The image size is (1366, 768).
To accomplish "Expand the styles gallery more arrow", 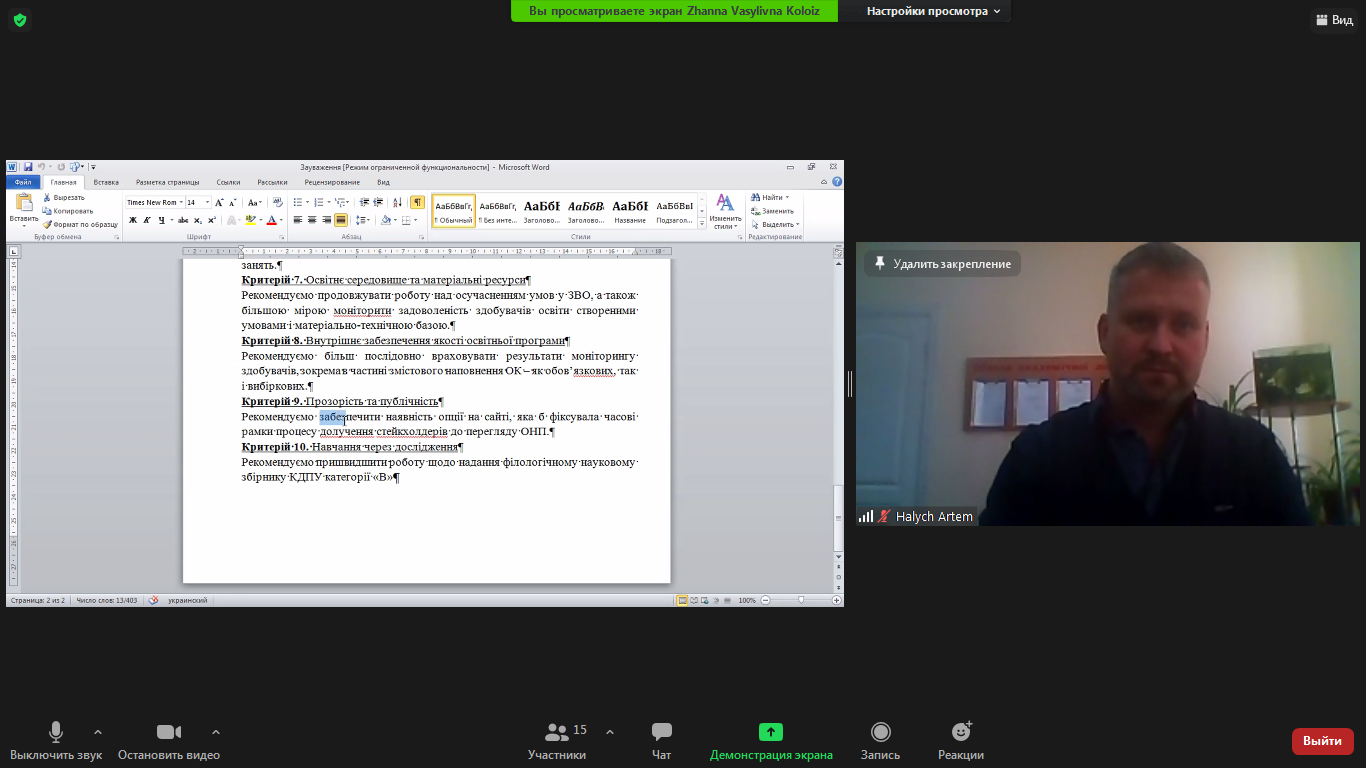I will pyautogui.click(x=701, y=225).
